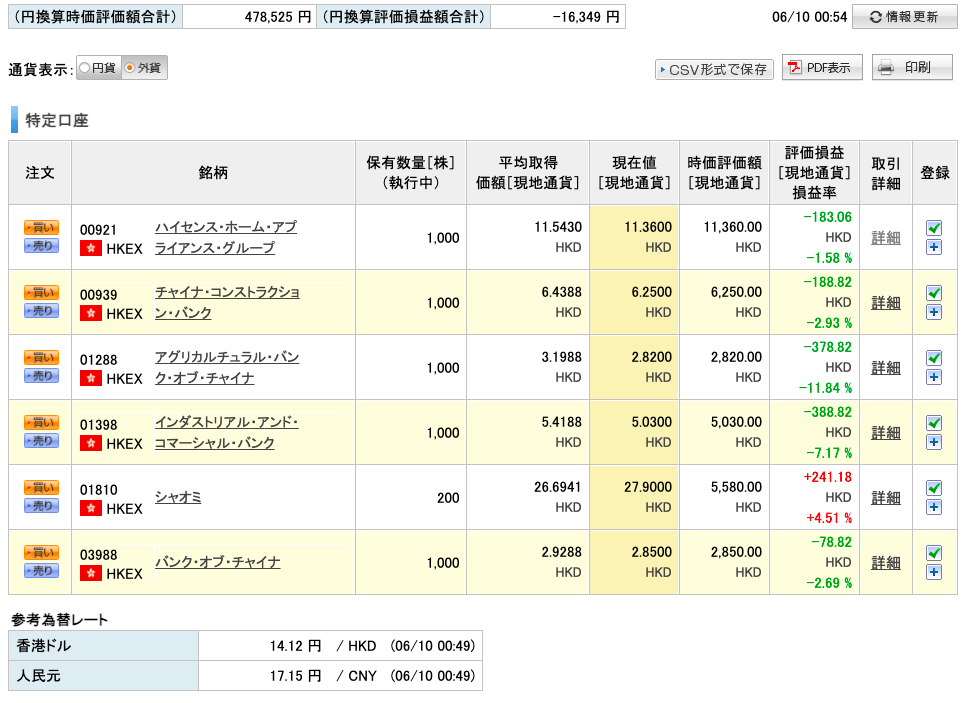Open ハイセンス・ホーム・アプライアンス・グループ stock link
Viewport: 971px width, 703px height.
226,237
